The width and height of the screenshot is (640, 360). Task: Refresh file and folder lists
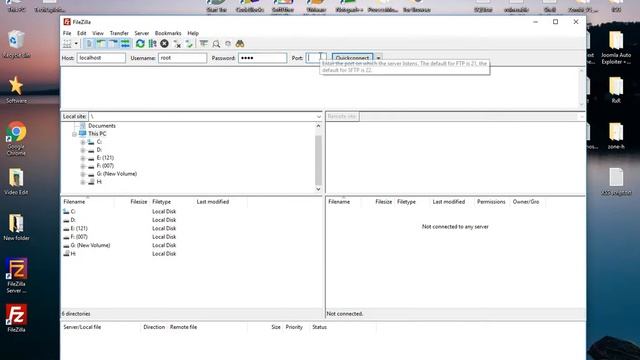pyautogui.click(x=140, y=44)
